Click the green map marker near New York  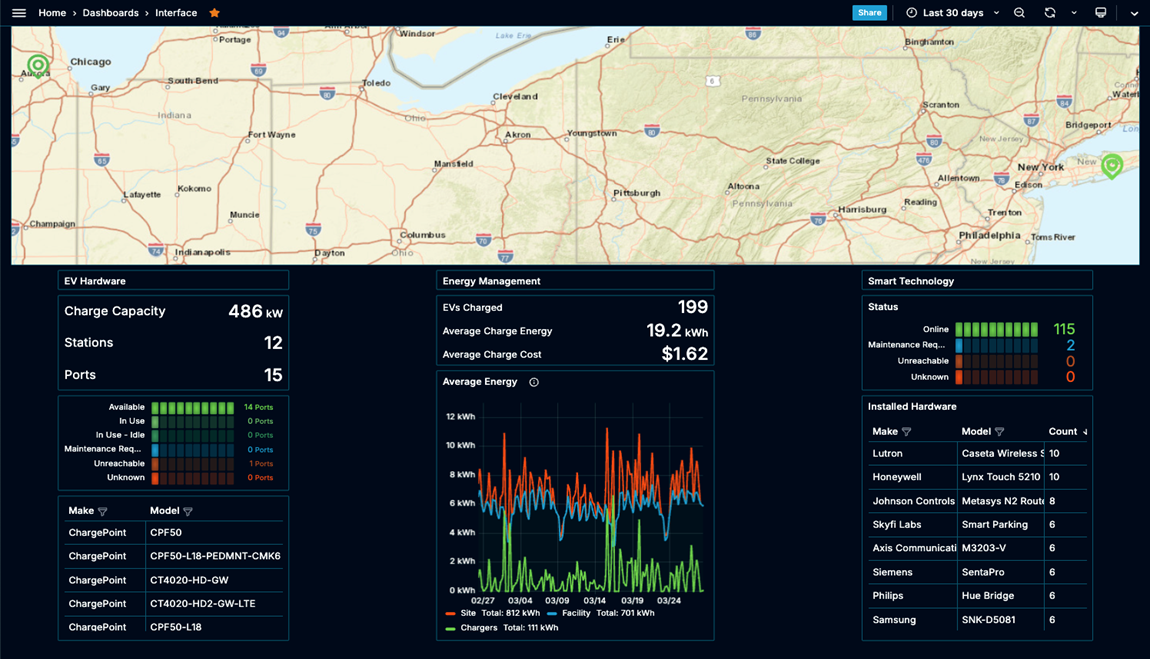tap(1111, 165)
